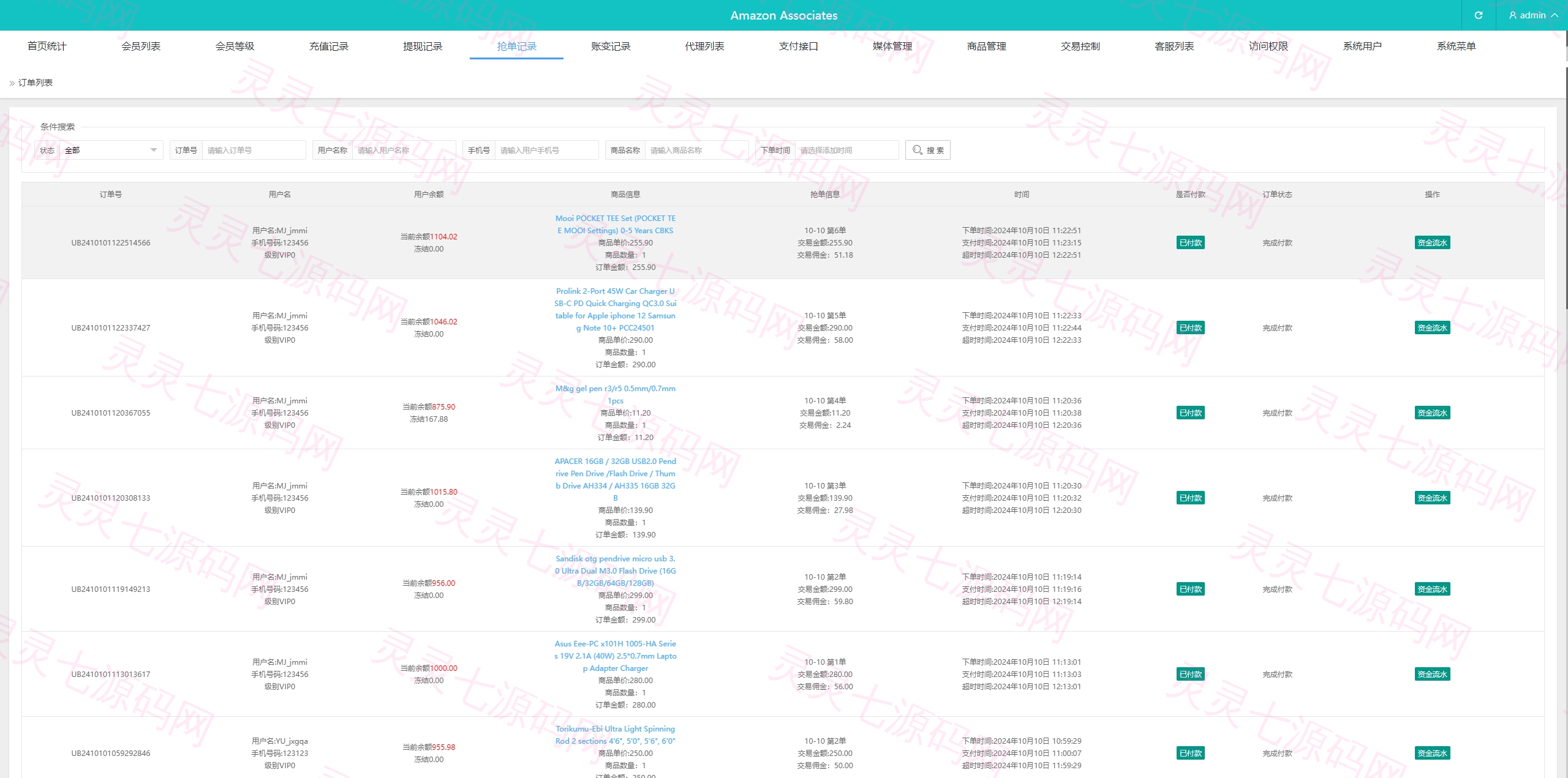Go to 访问权限 tab

tap(1268, 47)
